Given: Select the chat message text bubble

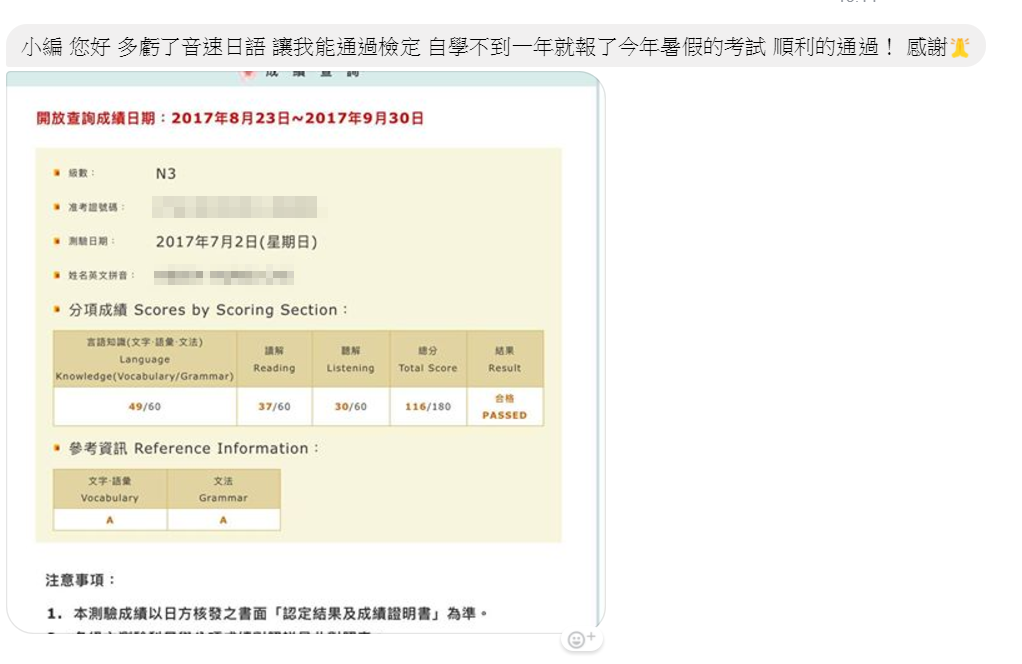Looking at the screenshot, I should 480,47.
